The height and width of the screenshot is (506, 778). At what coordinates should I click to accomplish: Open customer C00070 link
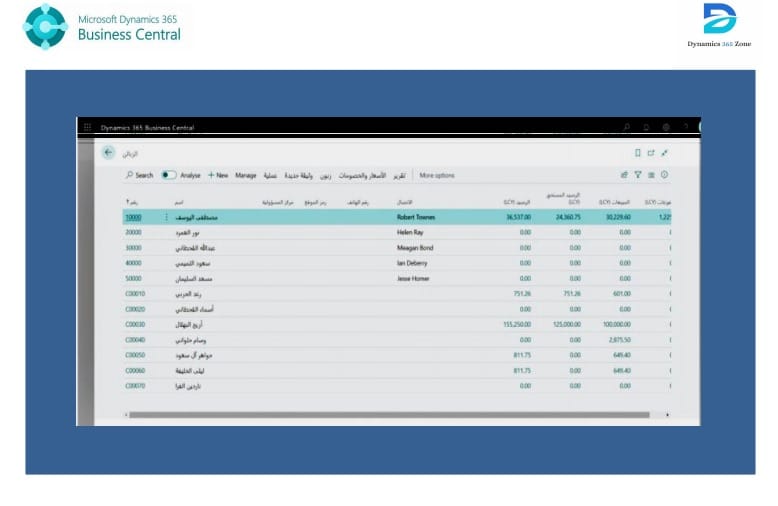pyautogui.click(x=135, y=385)
